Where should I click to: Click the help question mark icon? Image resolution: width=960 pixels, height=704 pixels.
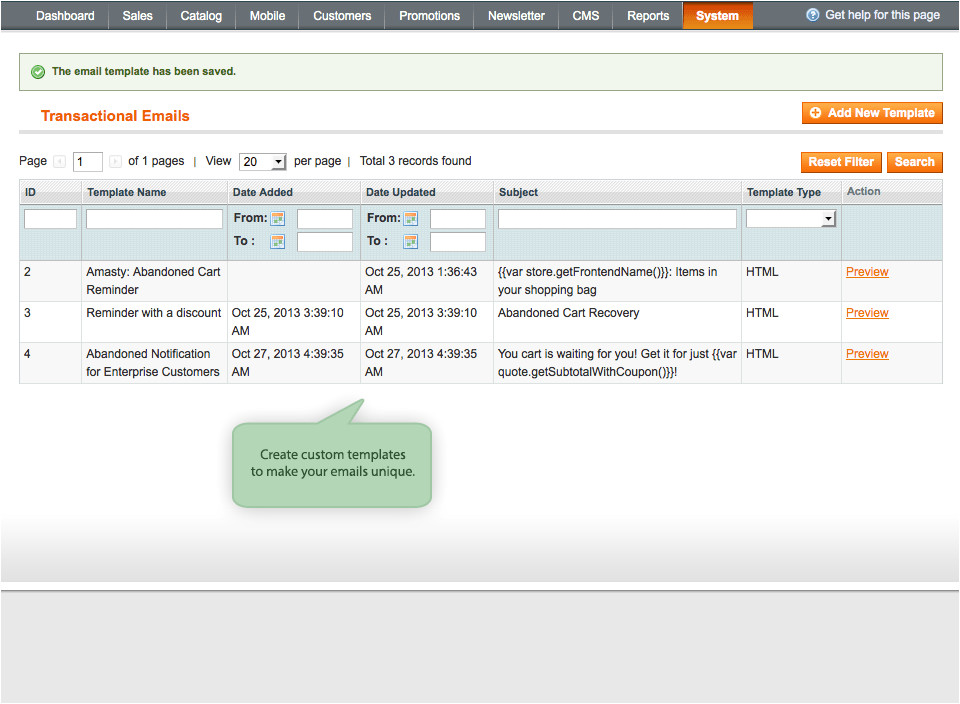(x=812, y=15)
